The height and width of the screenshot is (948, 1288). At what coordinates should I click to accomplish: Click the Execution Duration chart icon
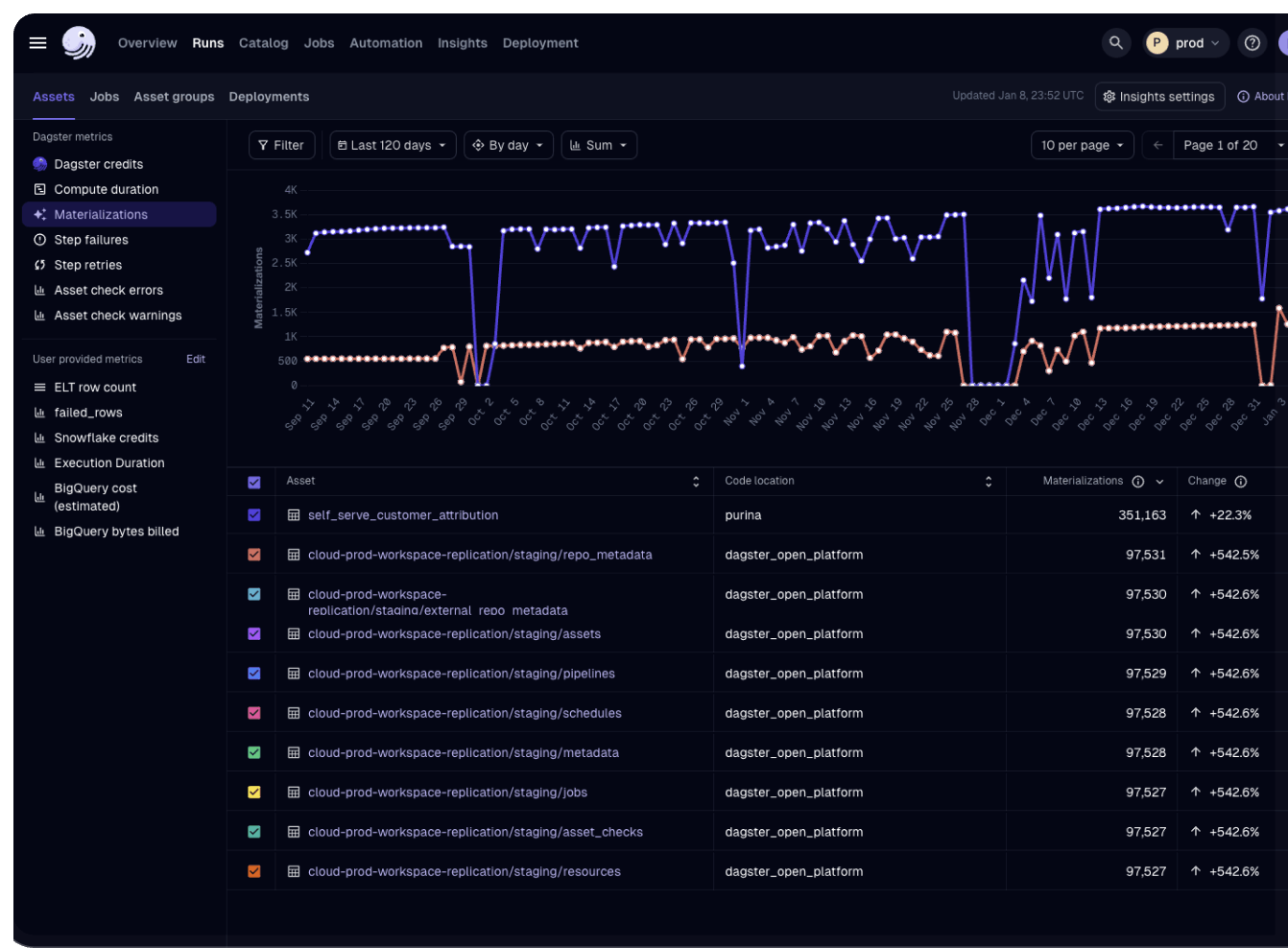click(x=40, y=462)
